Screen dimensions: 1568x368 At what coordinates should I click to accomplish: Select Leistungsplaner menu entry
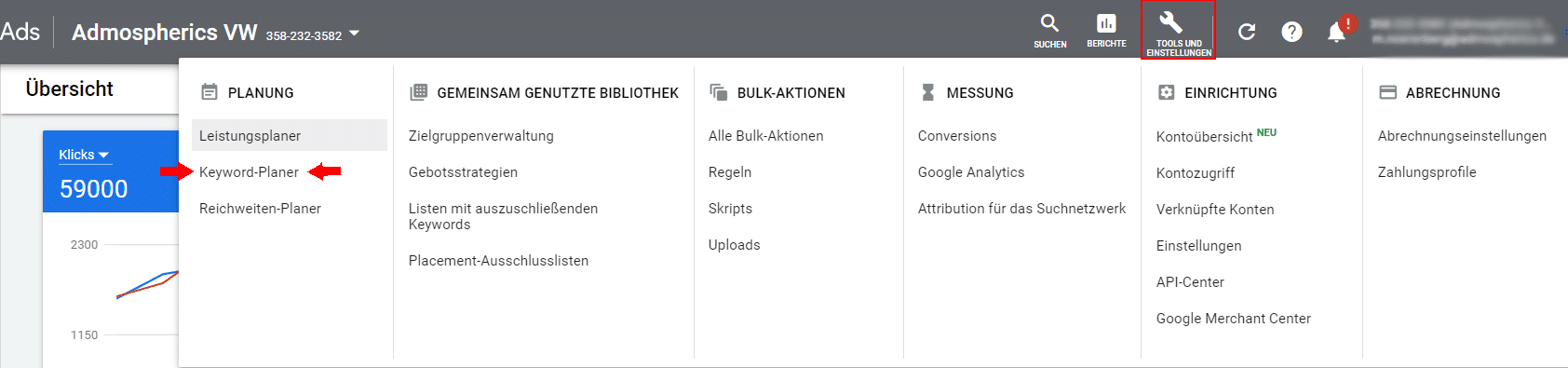point(290,135)
